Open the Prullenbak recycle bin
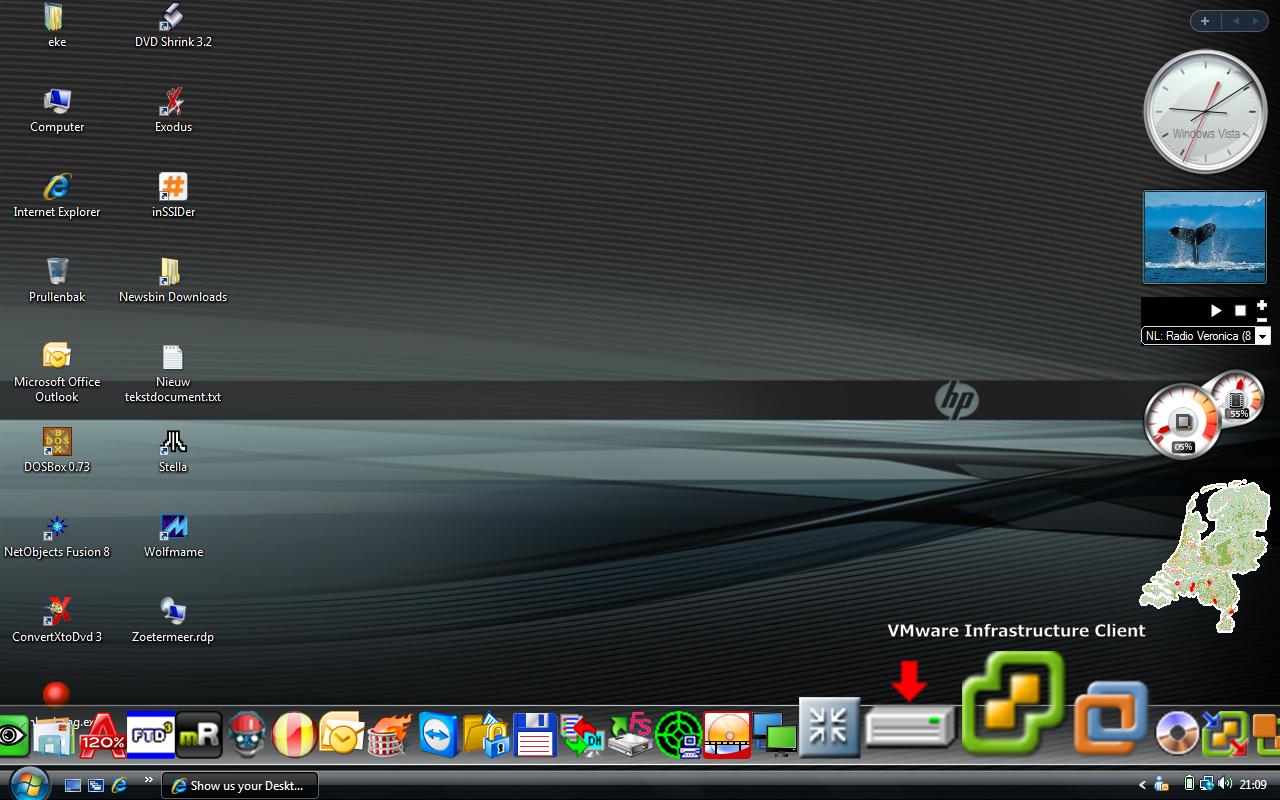Viewport: 1280px width, 800px height. (x=57, y=280)
